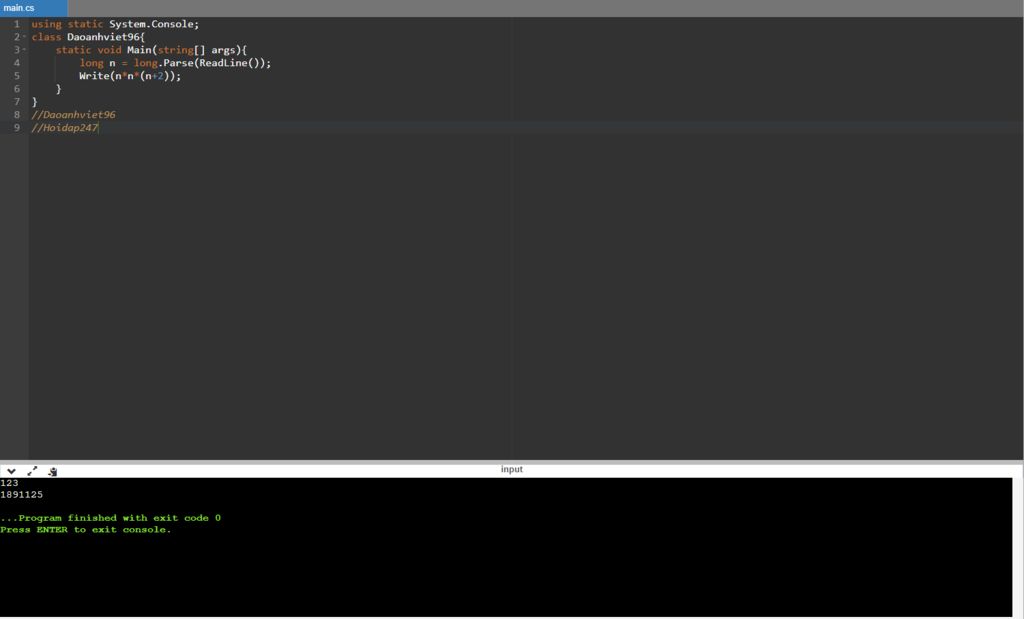This screenshot has height=619, width=1024.
Task: Click the '//Hoidap247' comment line
Action: [x=65, y=127]
